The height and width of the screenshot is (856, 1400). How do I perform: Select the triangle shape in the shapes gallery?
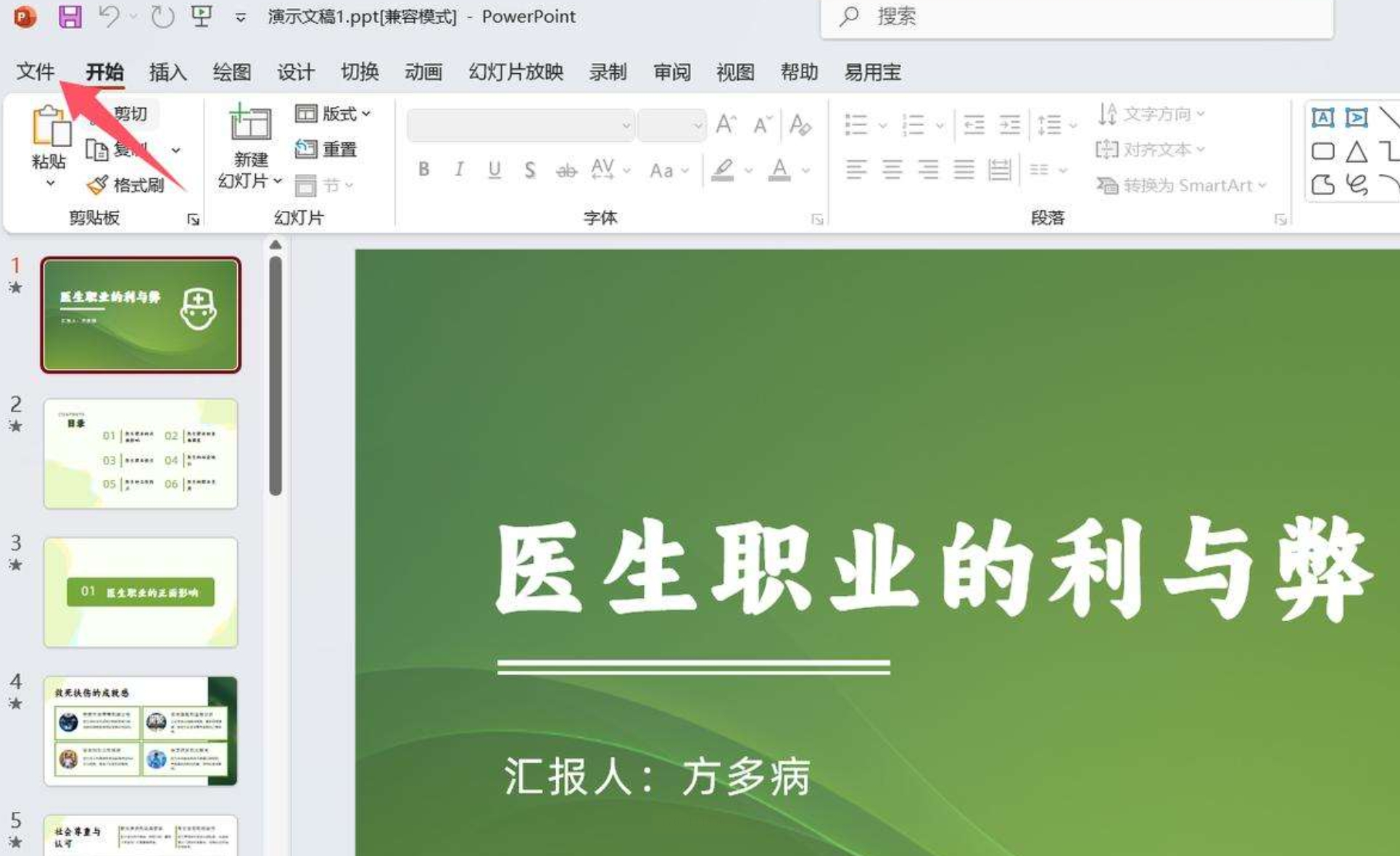click(1356, 151)
